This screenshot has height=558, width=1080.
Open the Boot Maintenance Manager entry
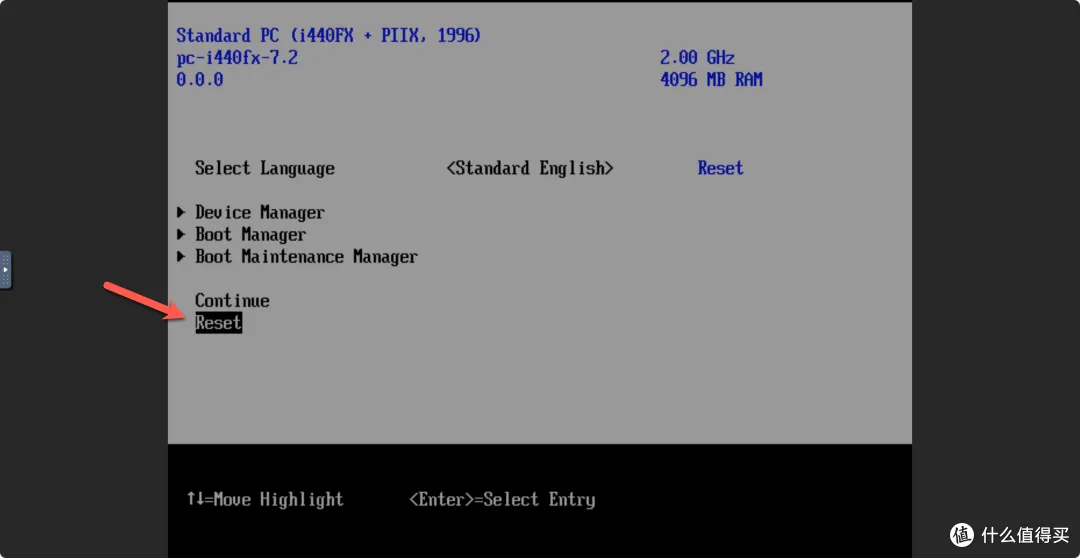(306, 256)
